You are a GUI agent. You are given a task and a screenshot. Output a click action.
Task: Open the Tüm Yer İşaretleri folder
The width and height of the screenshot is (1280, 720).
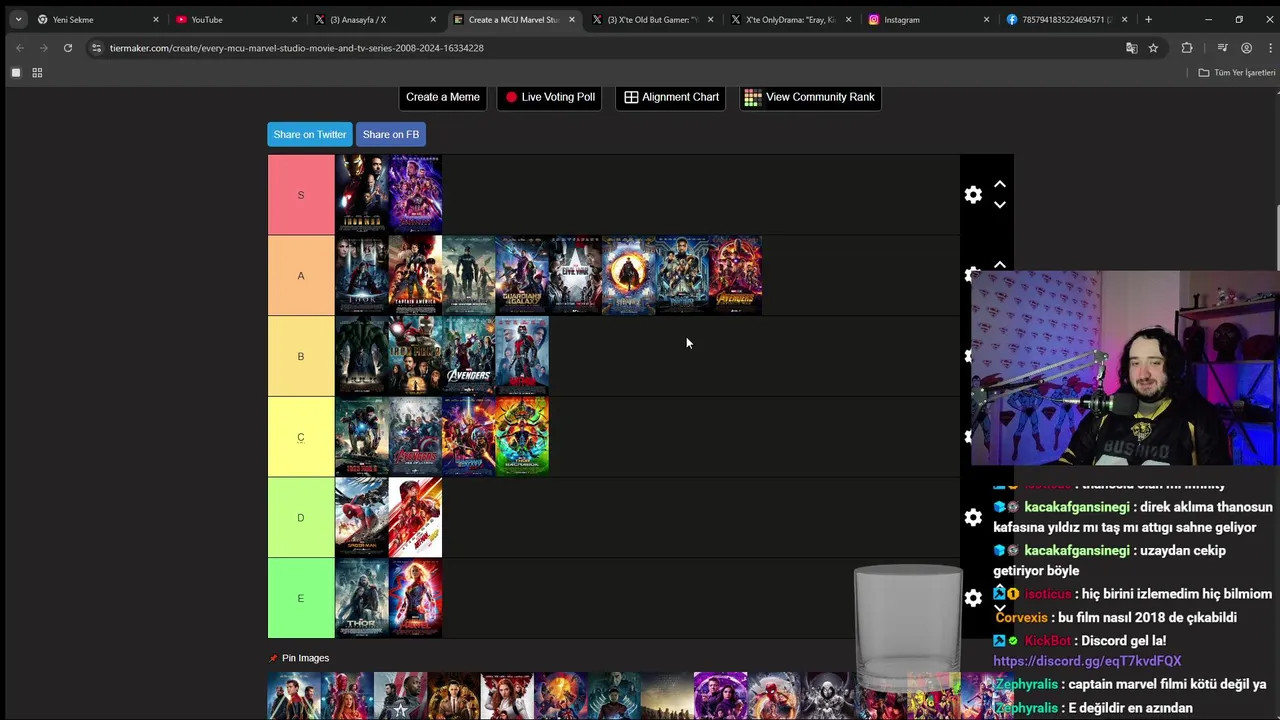pos(1237,73)
